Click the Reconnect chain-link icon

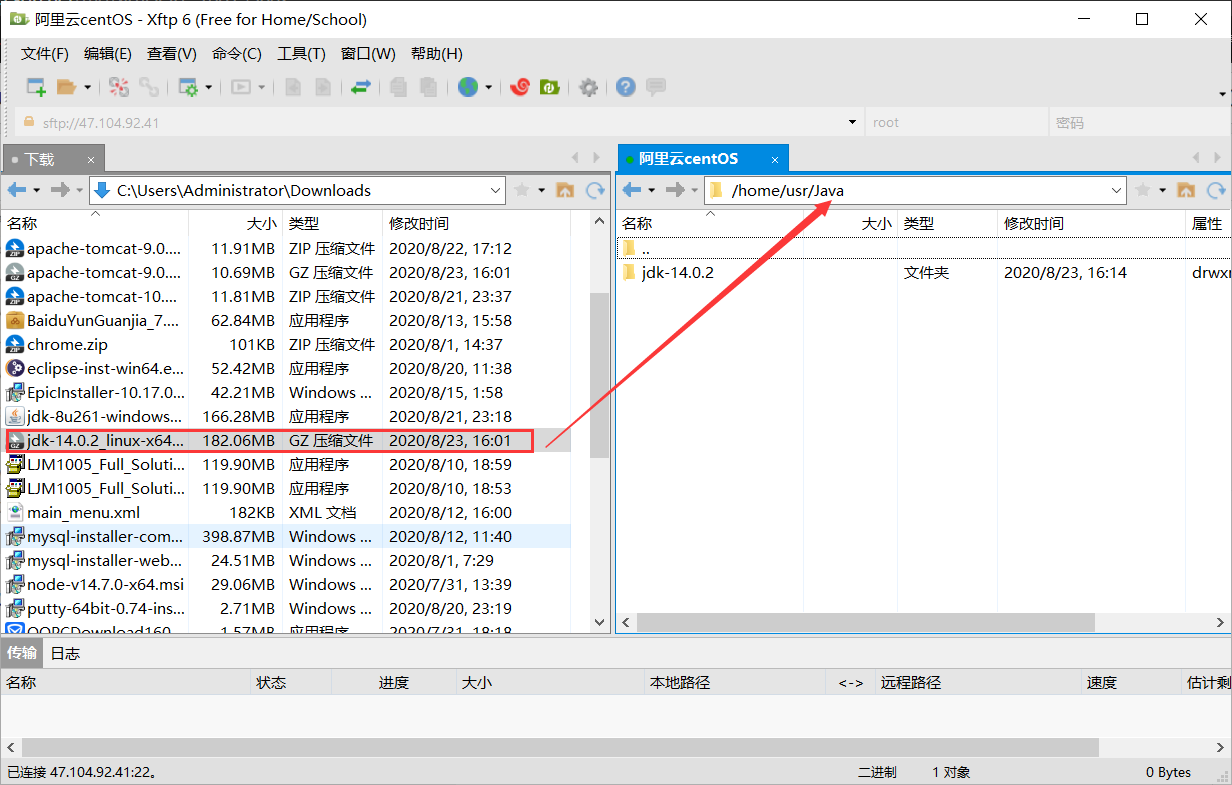[x=149, y=87]
